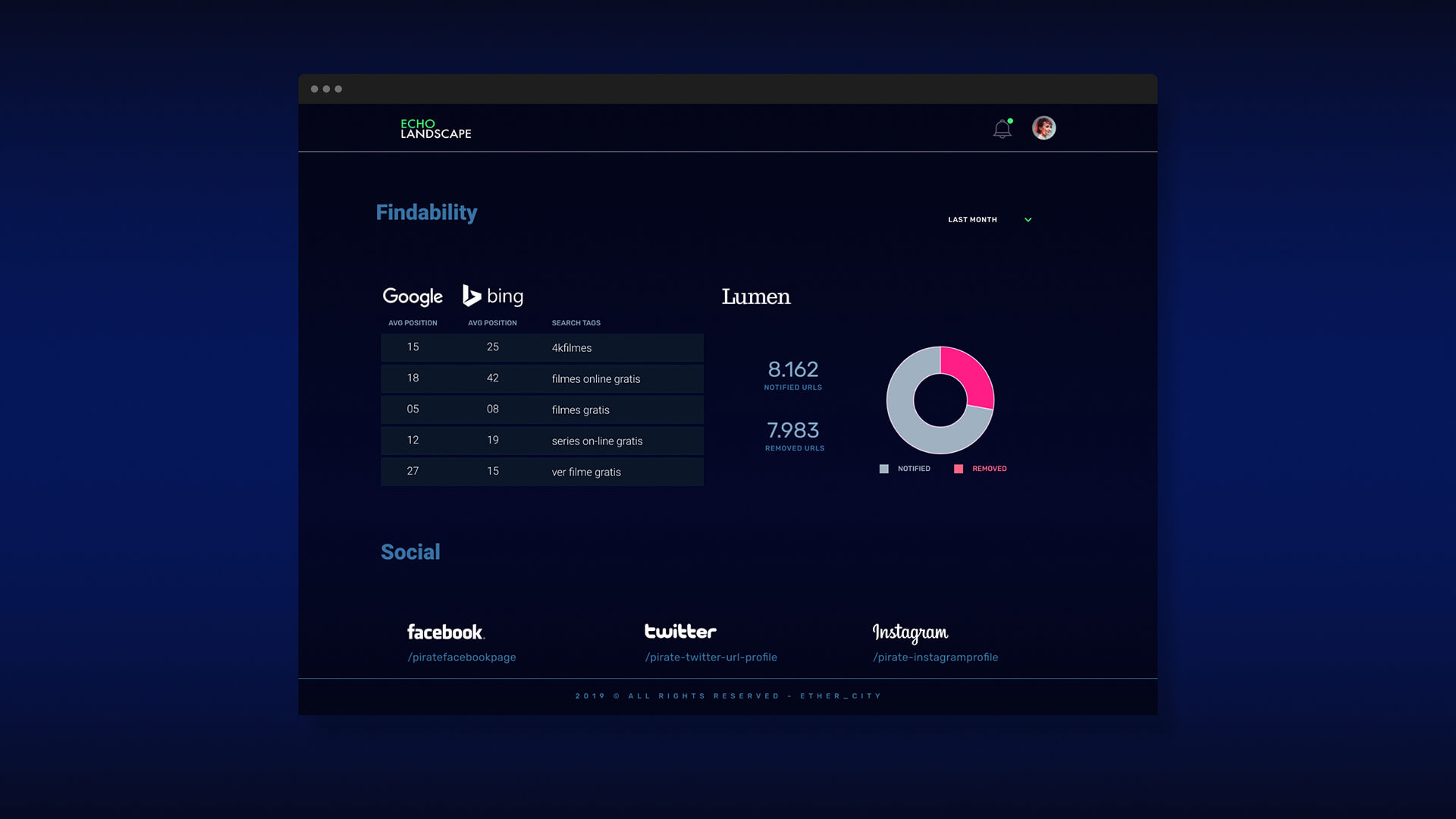
Task: Click the user profile avatar
Action: [1043, 127]
